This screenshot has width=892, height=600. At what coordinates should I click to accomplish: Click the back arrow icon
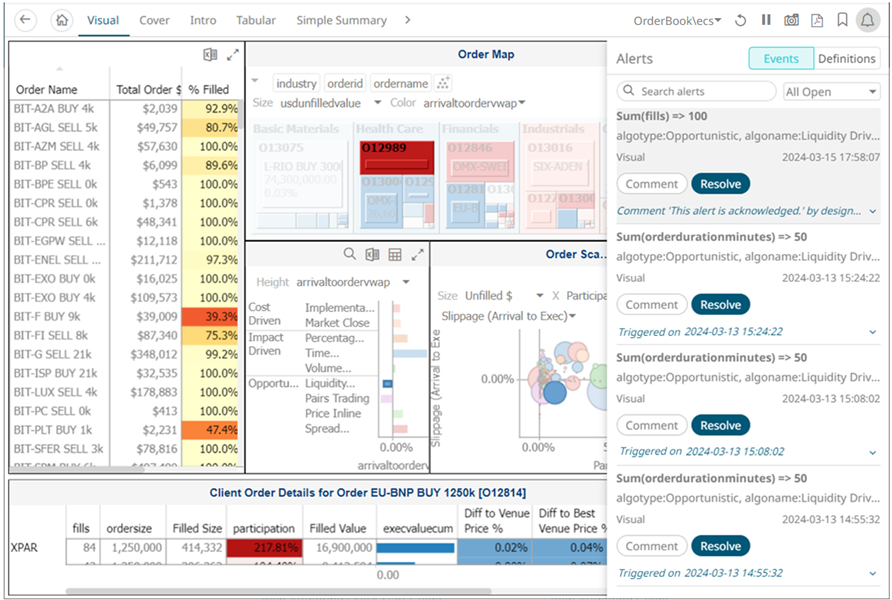[x=27, y=20]
